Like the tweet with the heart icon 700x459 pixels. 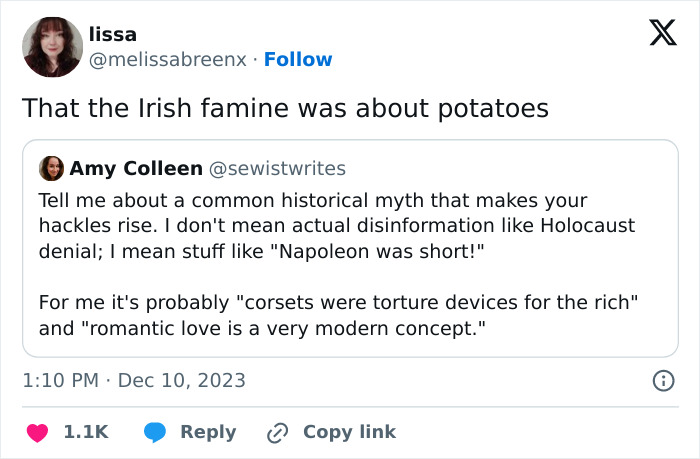37,432
